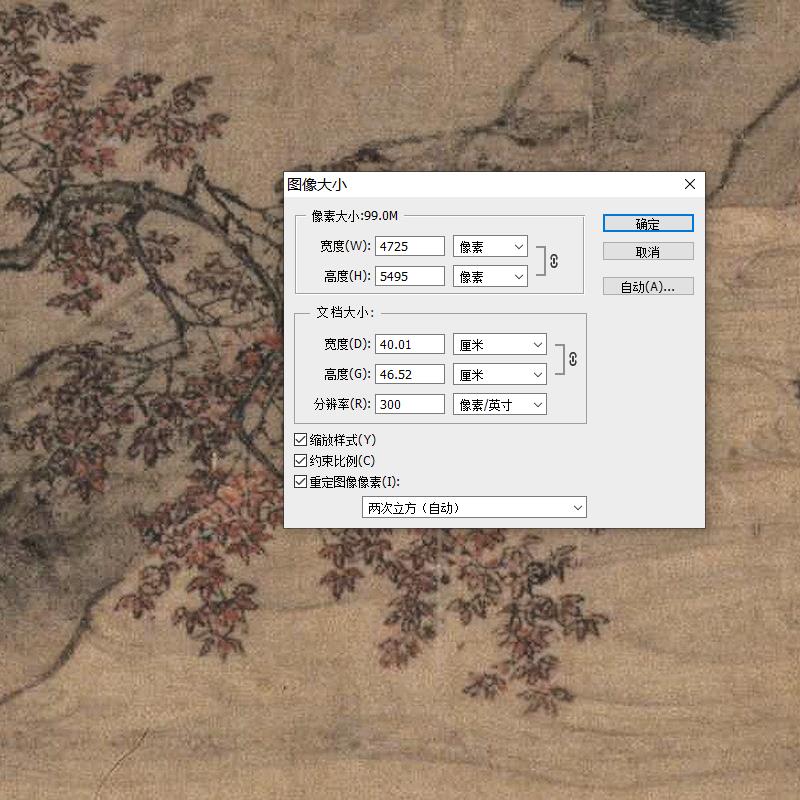Click the document 宽度(D) field showing 40.01
This screenshot has height=800, width=800.
click(410, 344)
